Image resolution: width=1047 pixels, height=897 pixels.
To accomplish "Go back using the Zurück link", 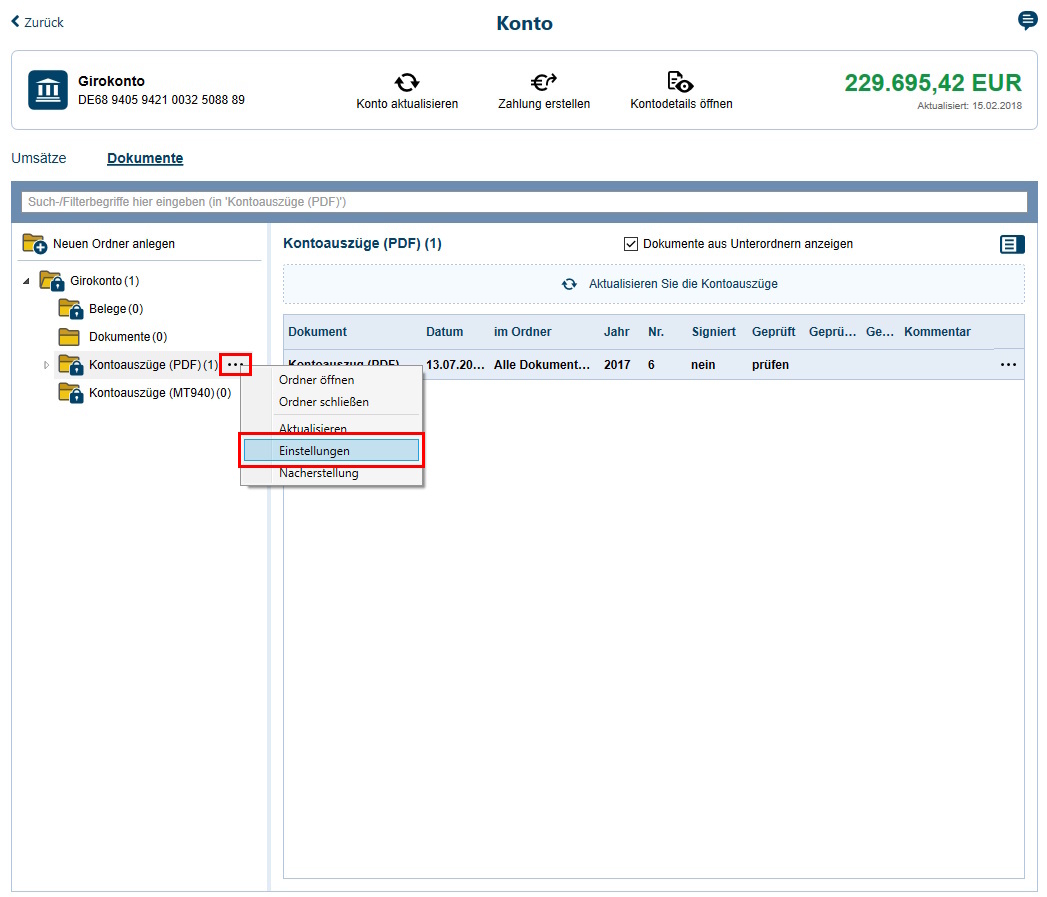I will click(x=37, y=22).
